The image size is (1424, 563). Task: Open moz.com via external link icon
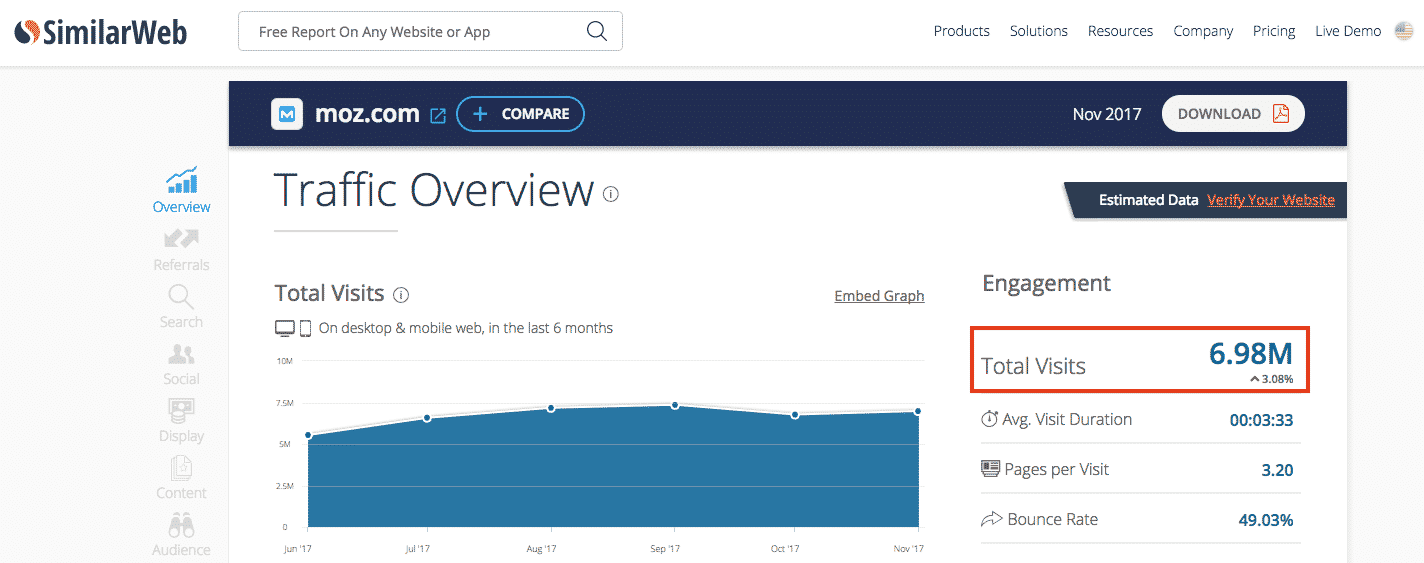(x=438, y=115)
